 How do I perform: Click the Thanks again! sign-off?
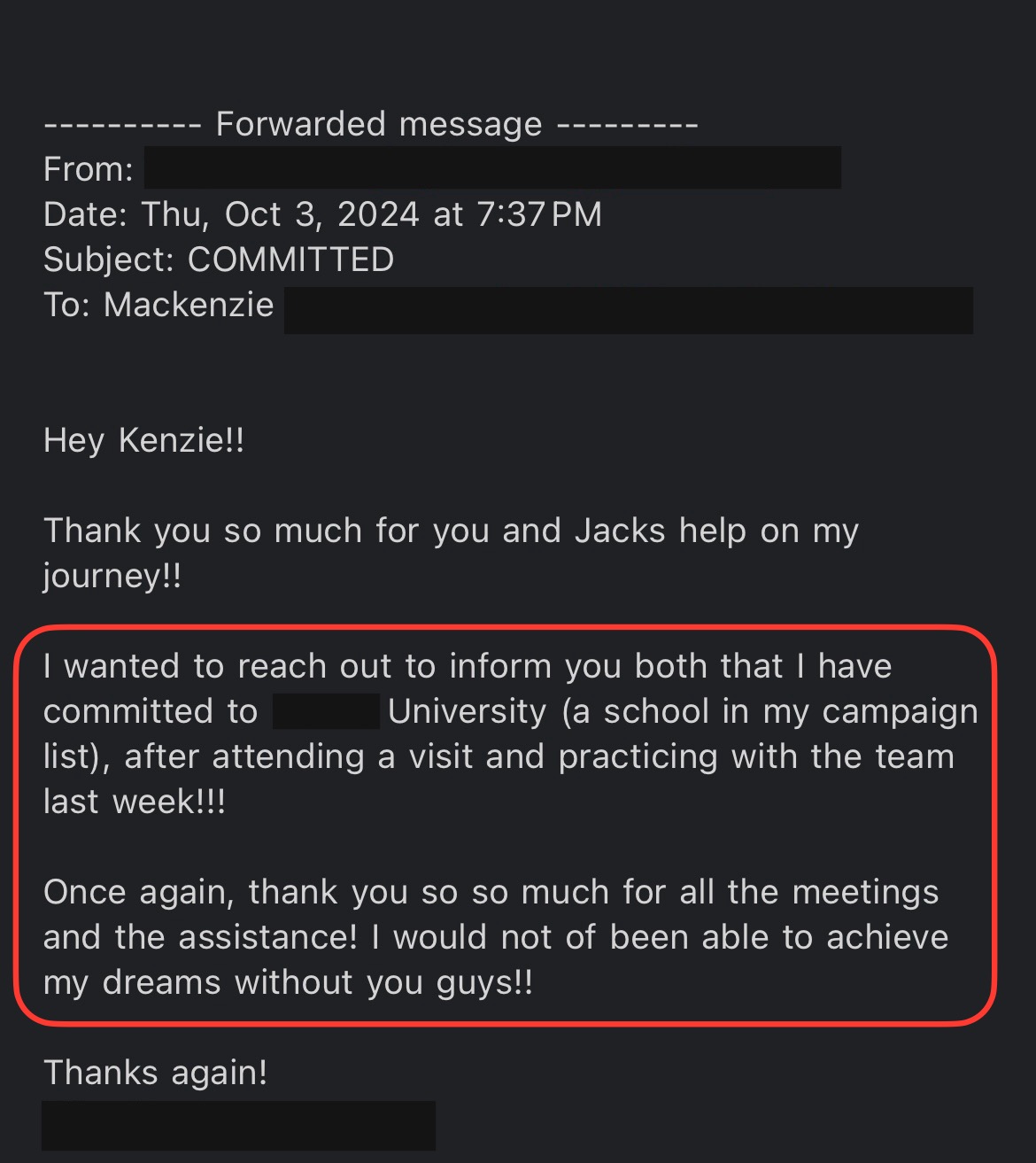tap(156, 1073)
